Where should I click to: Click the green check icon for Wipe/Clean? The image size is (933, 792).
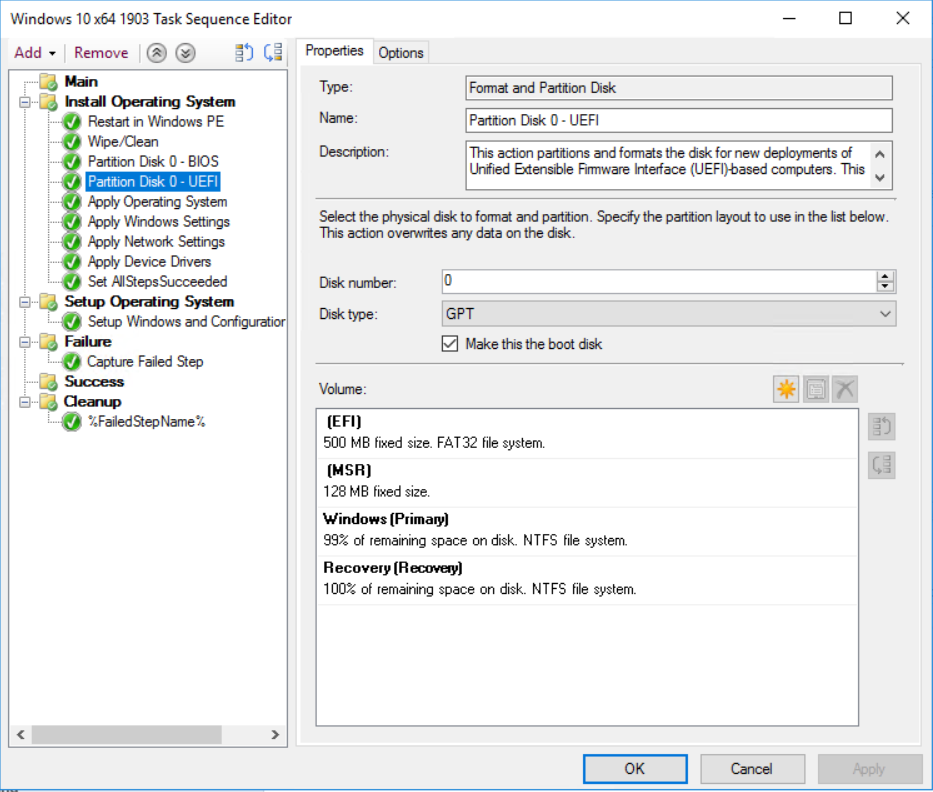pos(72,142)
